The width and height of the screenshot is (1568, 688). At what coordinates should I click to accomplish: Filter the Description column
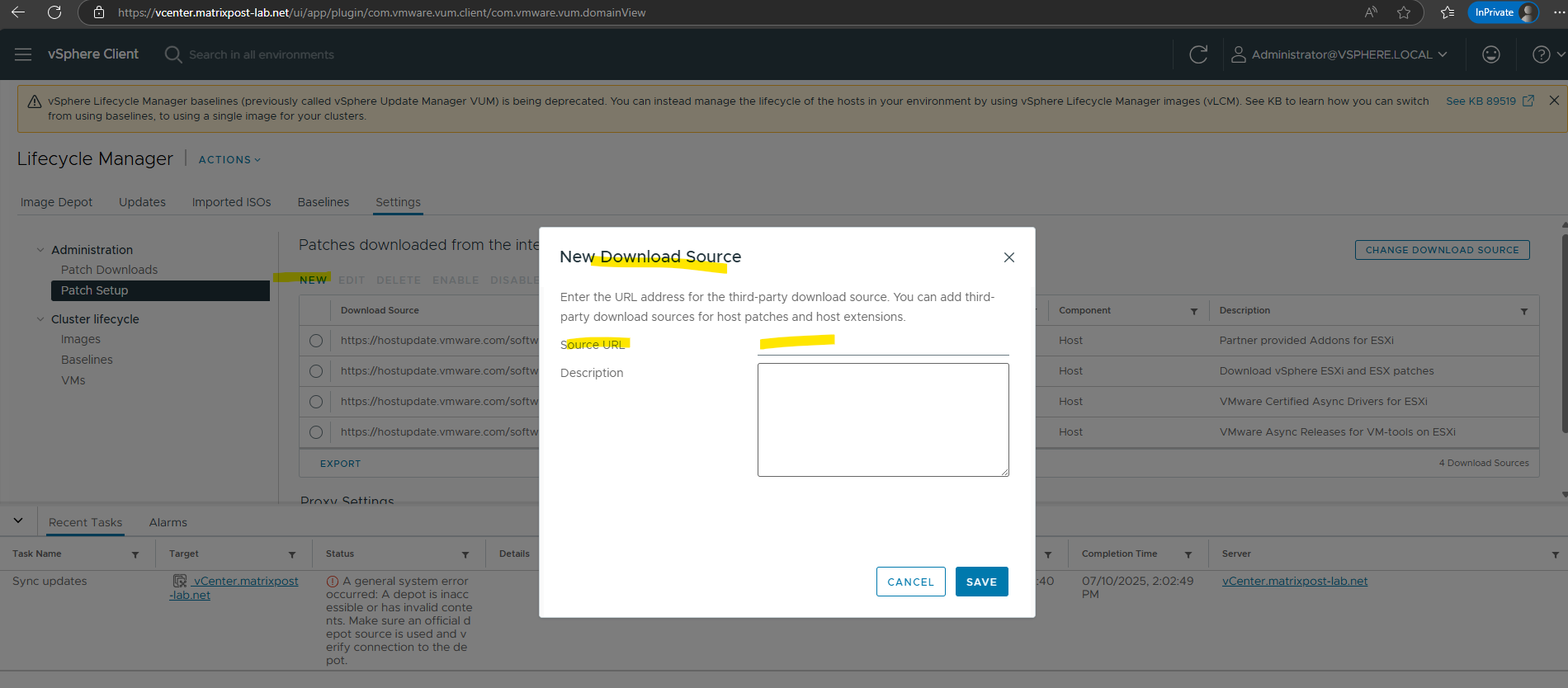pos(1524,311)
